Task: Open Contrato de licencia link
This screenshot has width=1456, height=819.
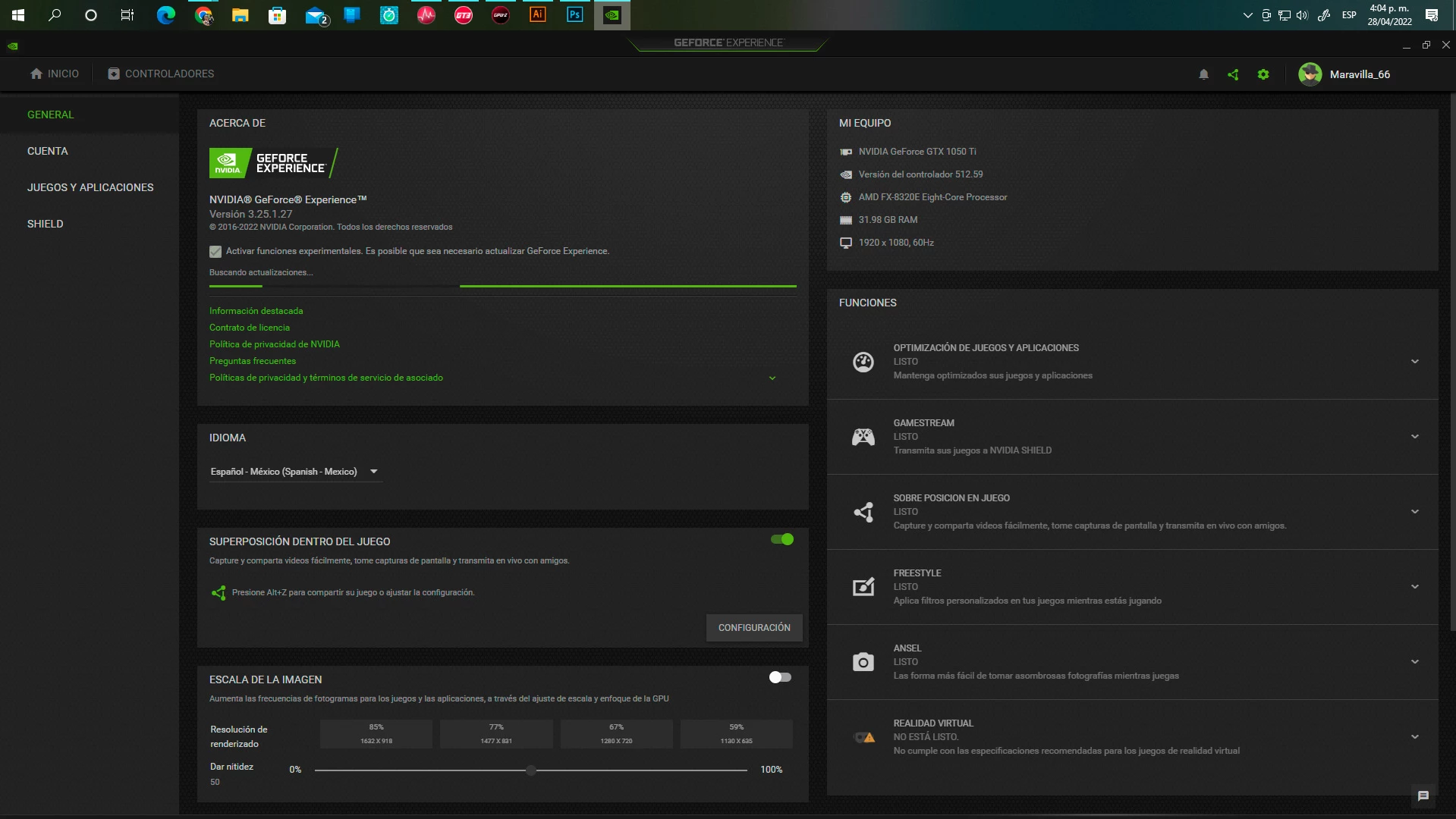Action: point(250,328)
